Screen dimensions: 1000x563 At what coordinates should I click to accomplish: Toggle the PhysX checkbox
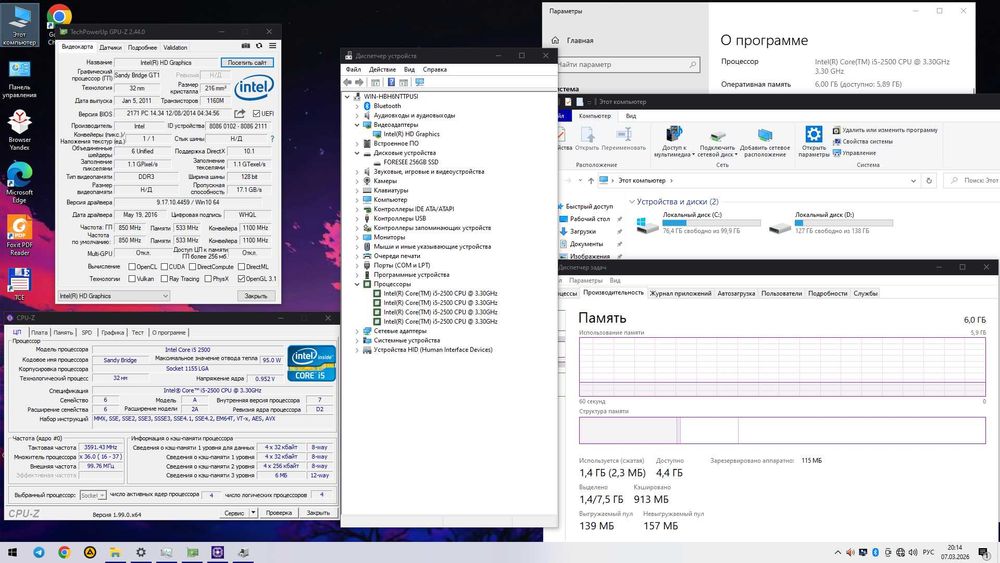click(208, 279)
